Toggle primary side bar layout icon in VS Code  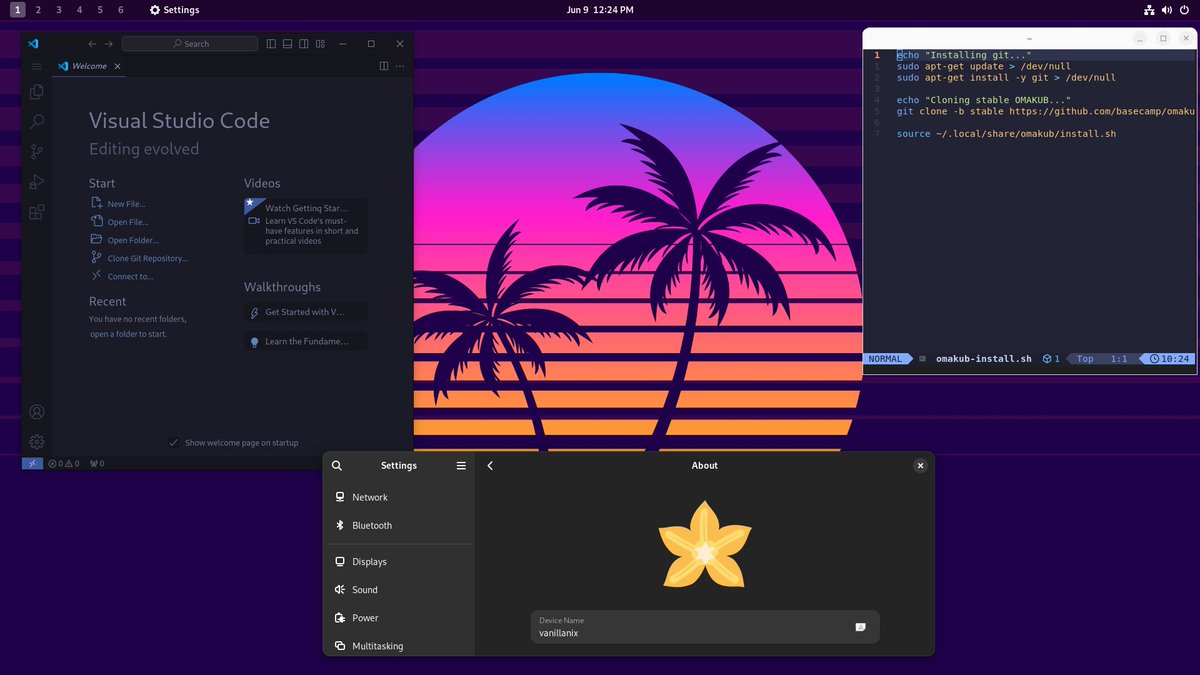[x=271, y=44]
